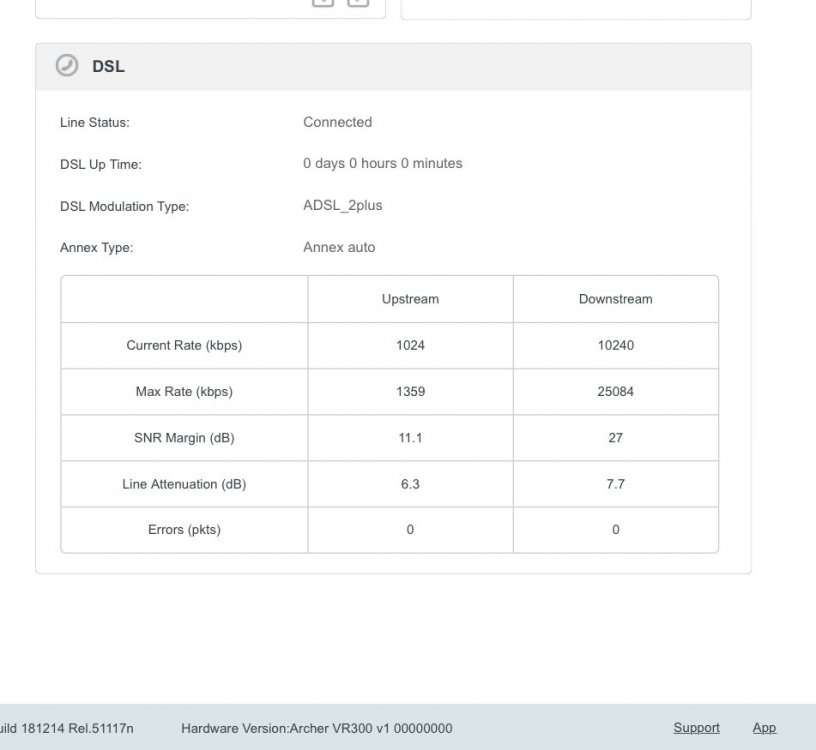Select the Connected line status value

tap(337, 122)
